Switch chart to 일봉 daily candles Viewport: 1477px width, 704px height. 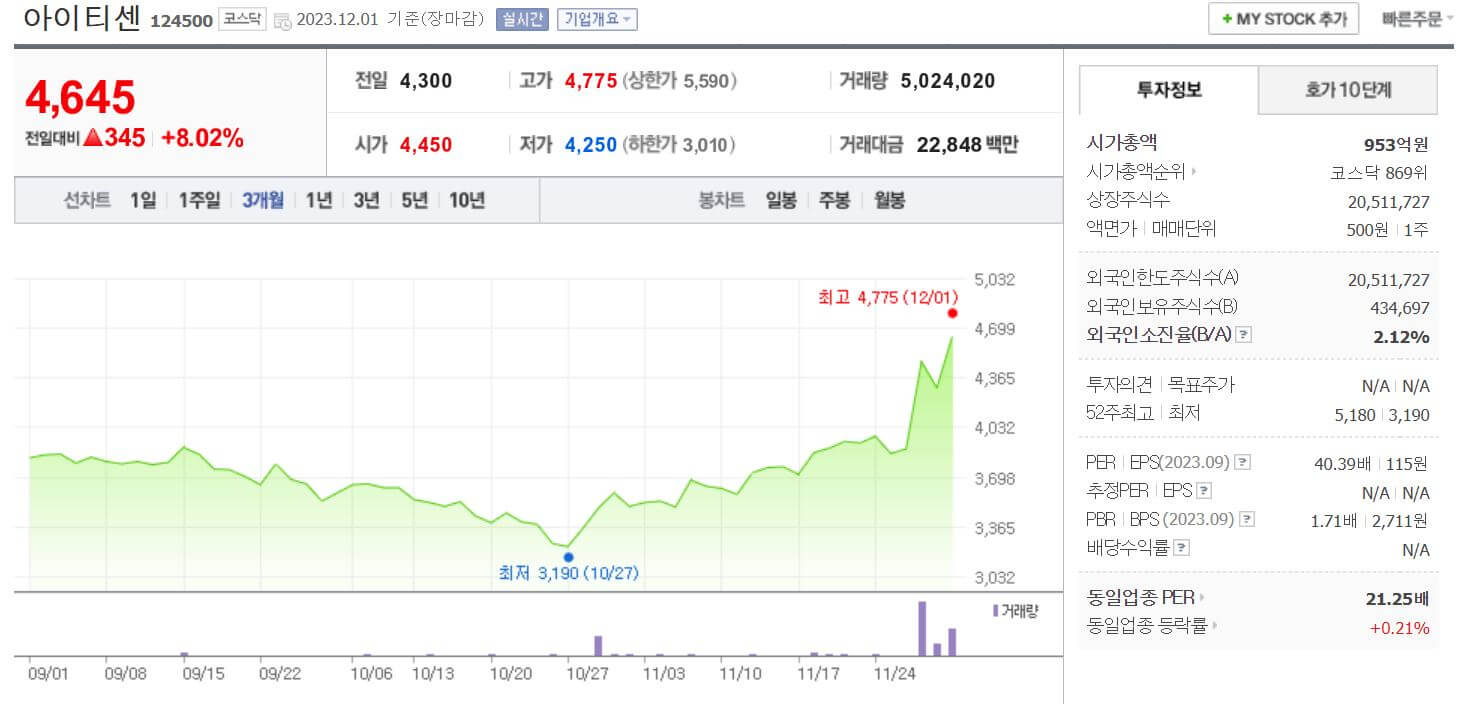click(781, 200)
